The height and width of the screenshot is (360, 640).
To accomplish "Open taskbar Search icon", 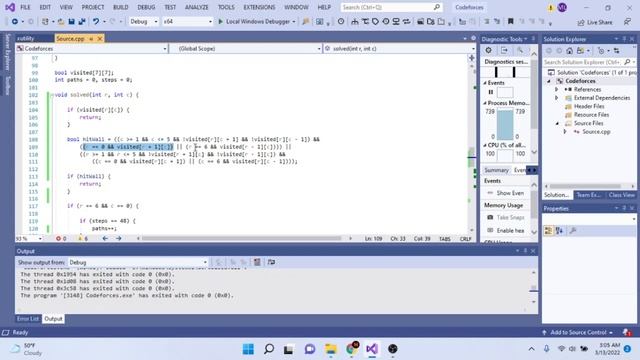I will tap(269, 349).
